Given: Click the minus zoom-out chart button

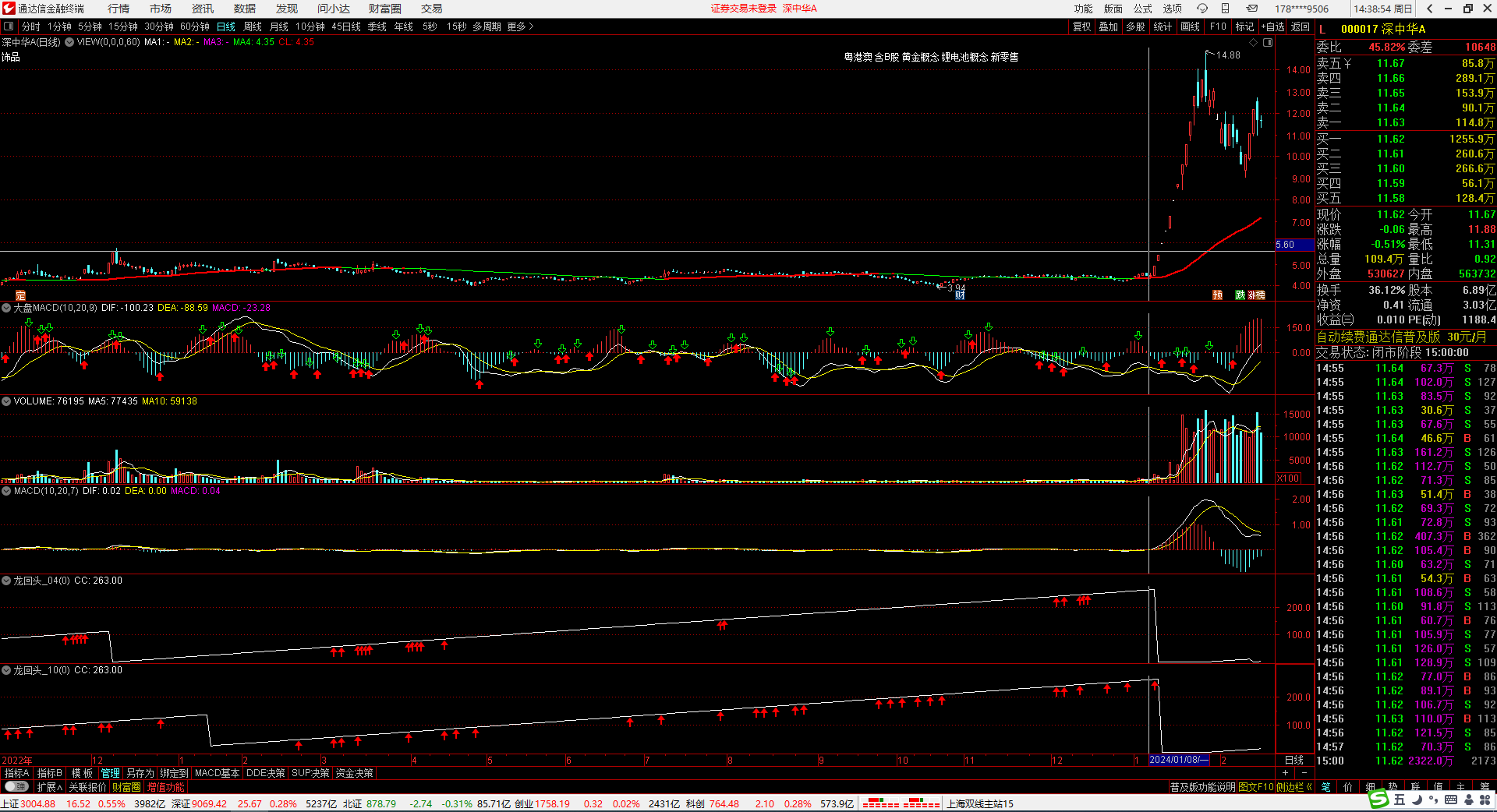Looking at the screenshot, I should 1304,773.
